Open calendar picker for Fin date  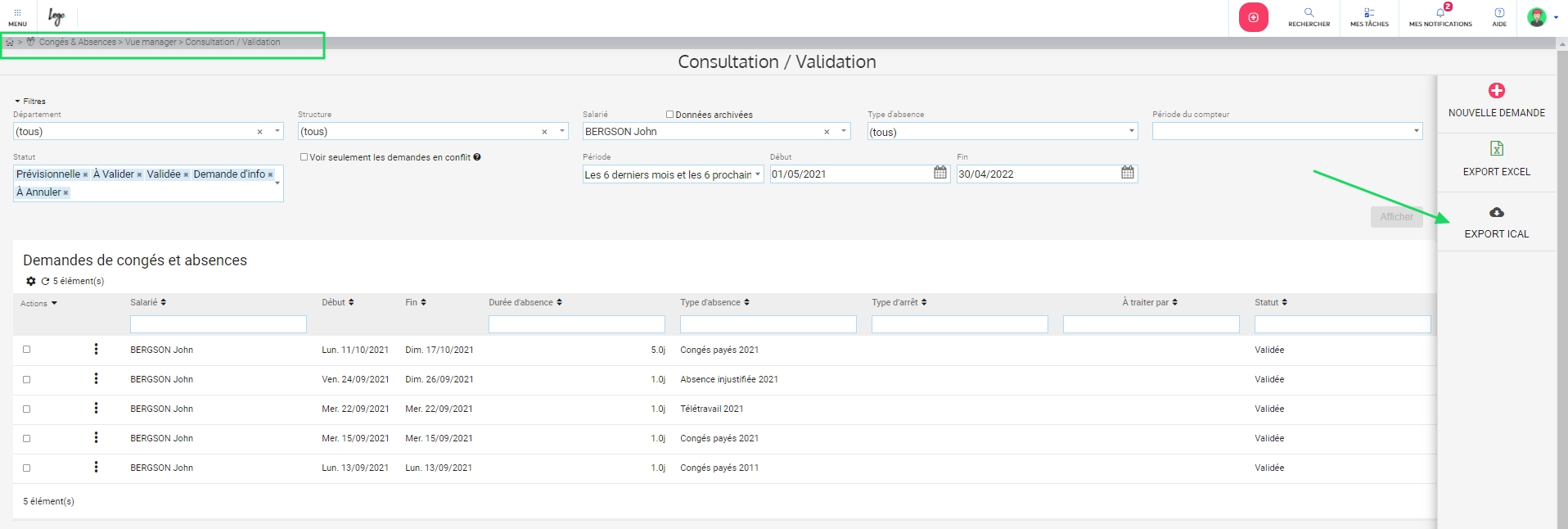point(1128,173)
